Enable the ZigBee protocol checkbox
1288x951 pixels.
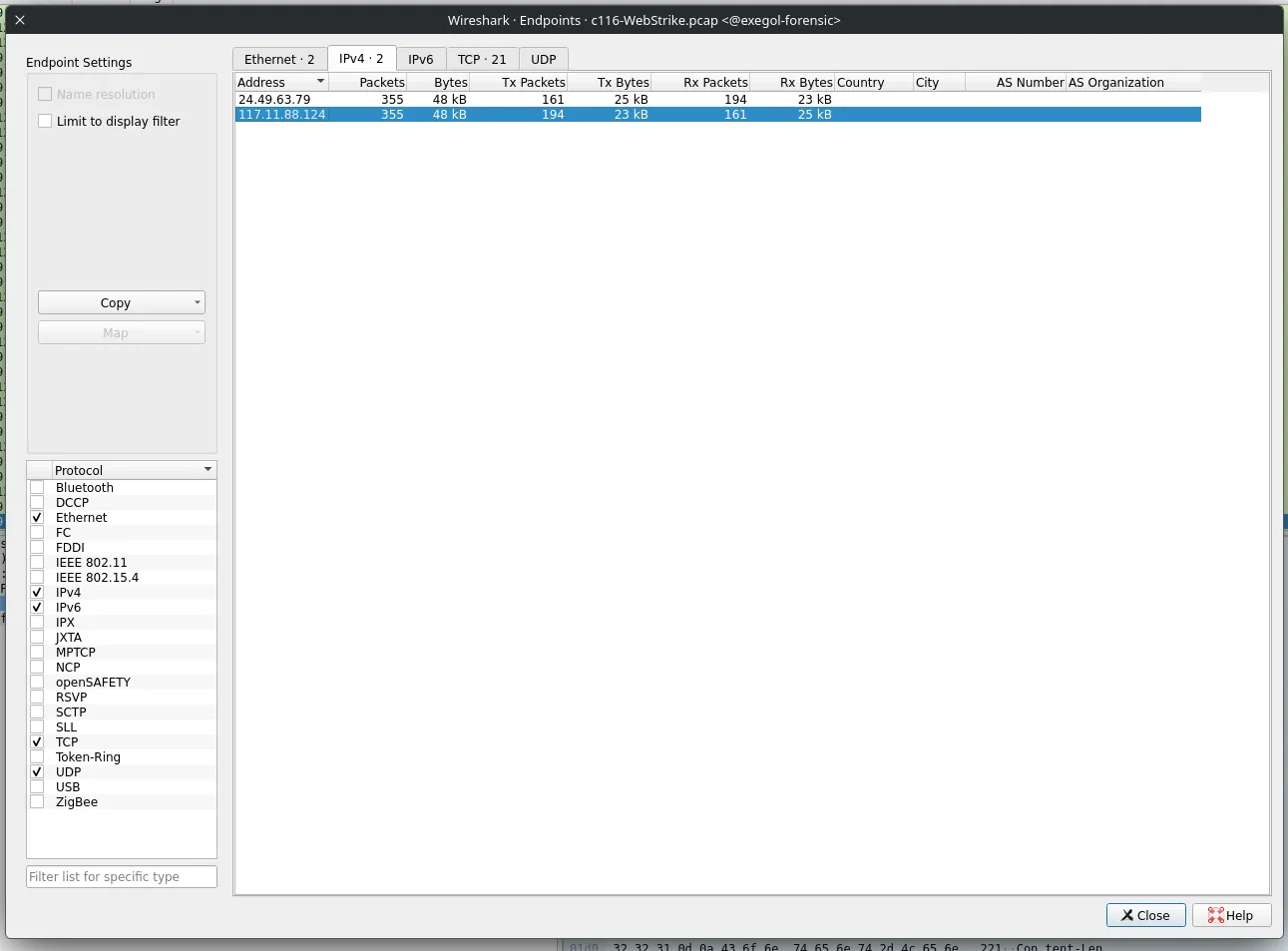tap(37, 802)
